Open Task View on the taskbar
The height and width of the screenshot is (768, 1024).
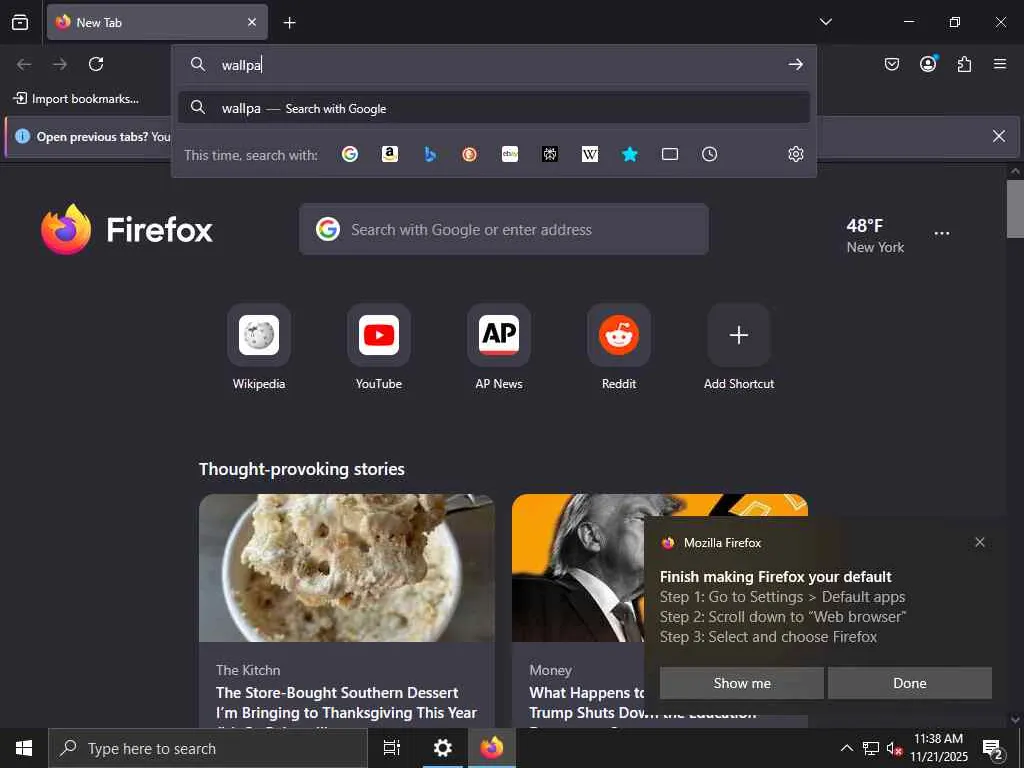[x=392, y=748]
